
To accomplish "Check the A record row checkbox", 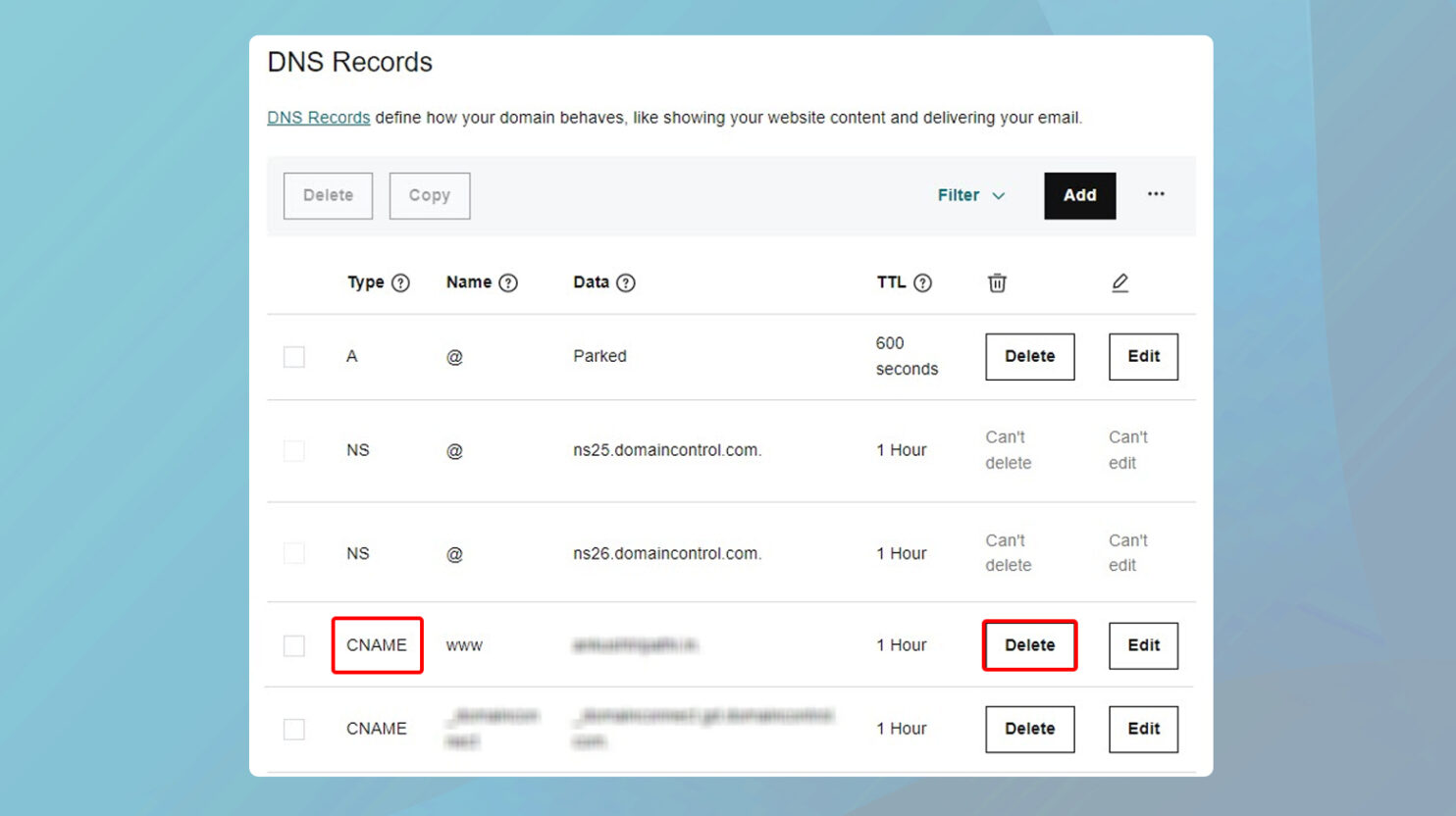I will tap(294, 356).
